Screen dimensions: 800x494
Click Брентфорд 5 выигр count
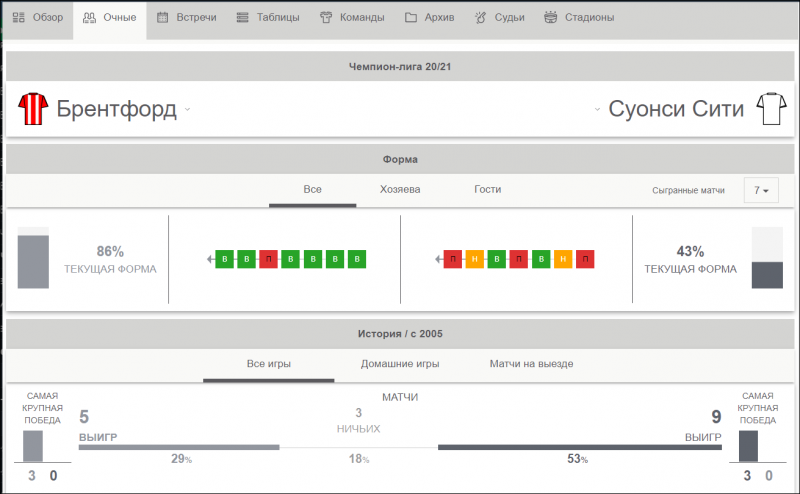coord(98,425)
